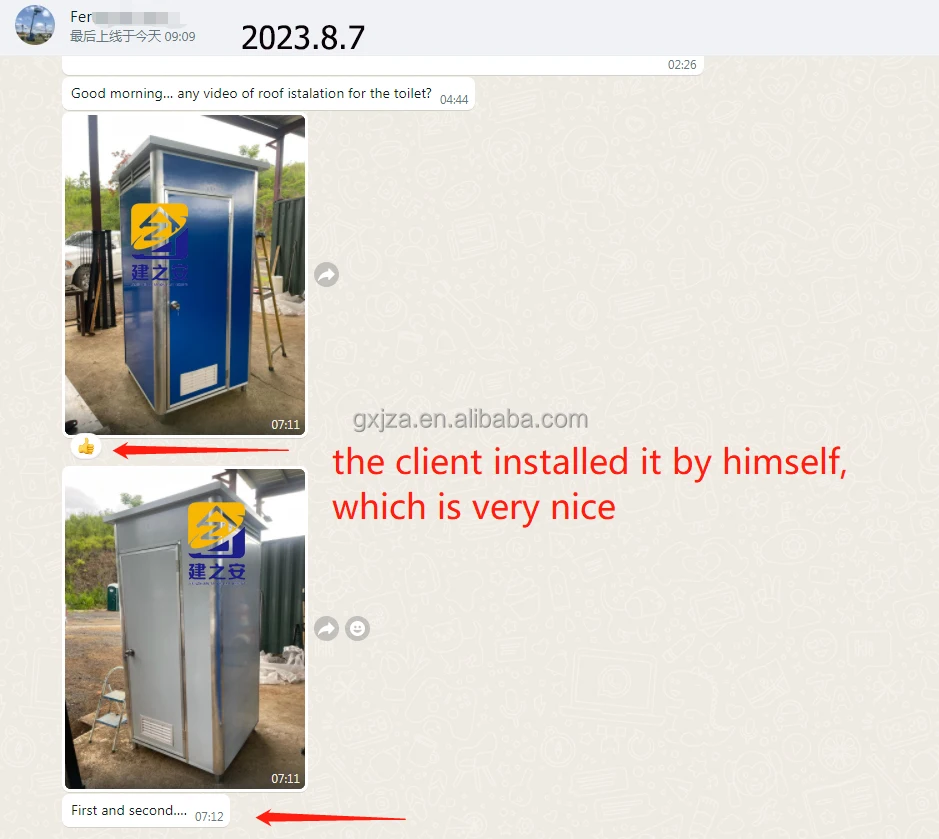Select the 'First and second....' message
Screen dimensions: 939x839
click(146, 811)
